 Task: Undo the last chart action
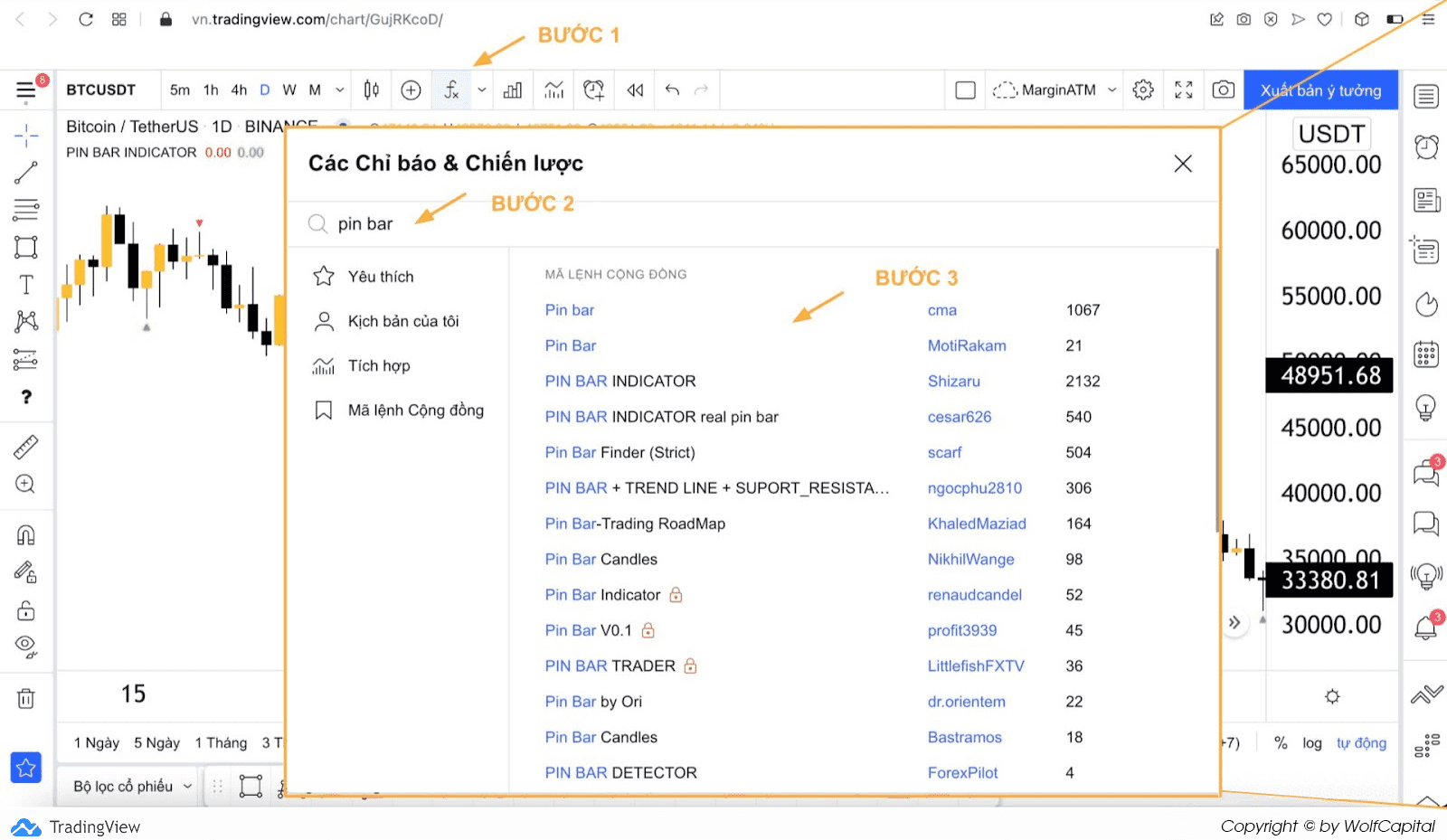(672, 90)
